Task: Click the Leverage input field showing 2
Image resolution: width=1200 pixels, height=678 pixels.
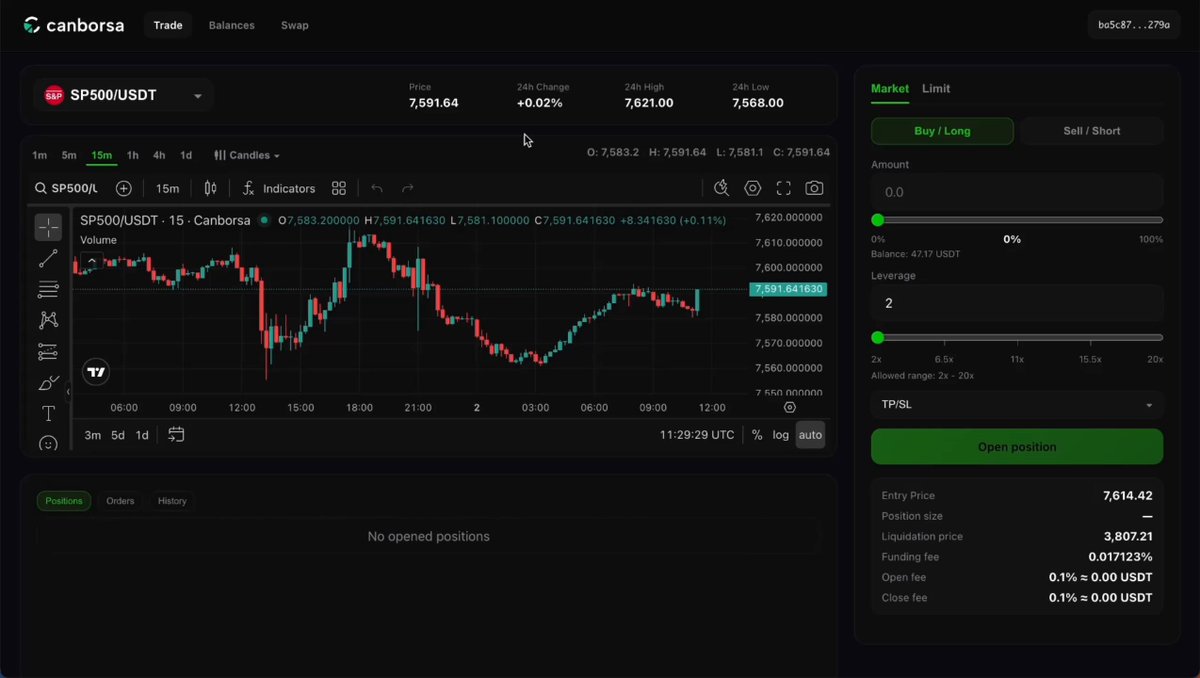Action: (x=1017, y=303)
